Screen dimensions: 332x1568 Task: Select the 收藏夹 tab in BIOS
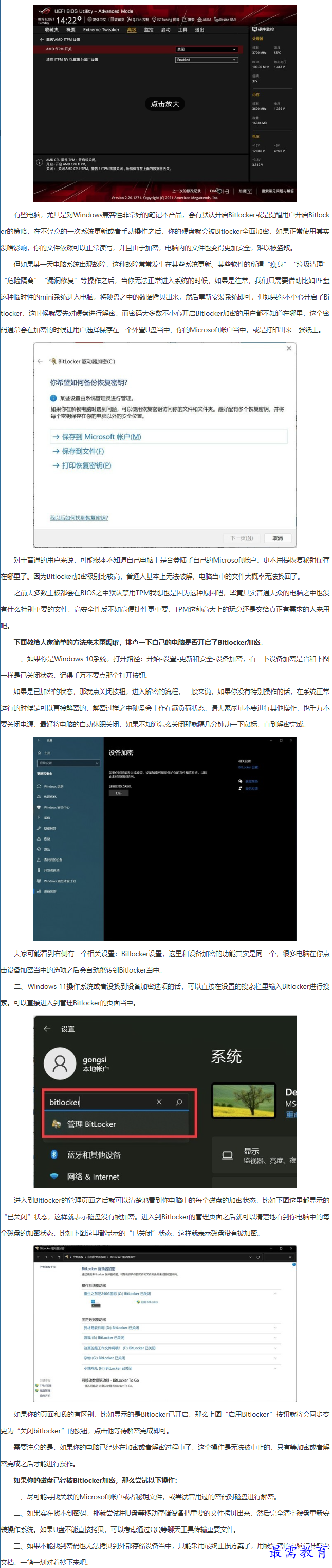pyautogui.click(x=51, y=30)
